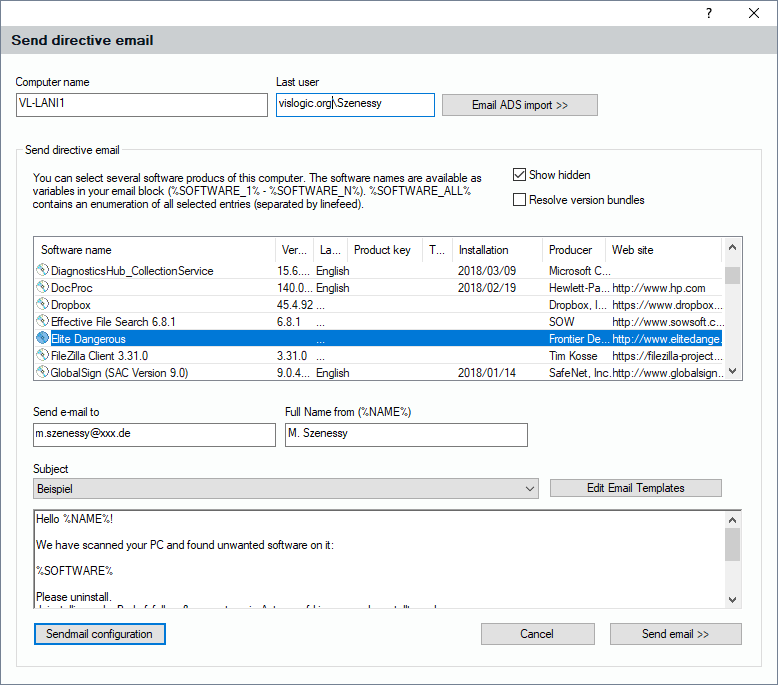
Task: Open the Subject dropdown
Action: 530,489
